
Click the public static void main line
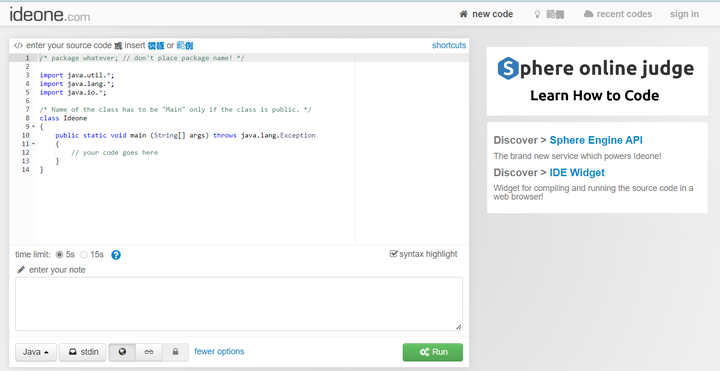click(186, 135)
